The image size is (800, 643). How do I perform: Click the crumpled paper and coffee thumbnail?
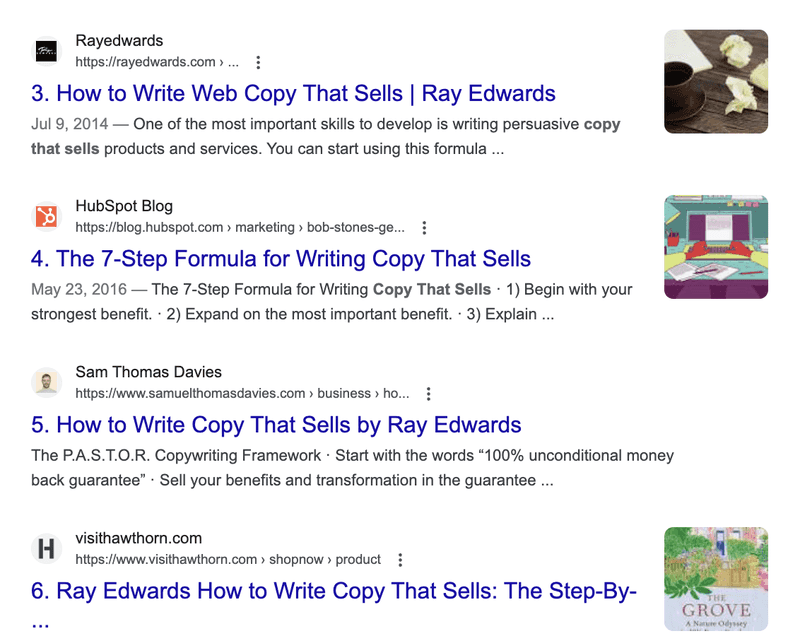click(716, 82)
